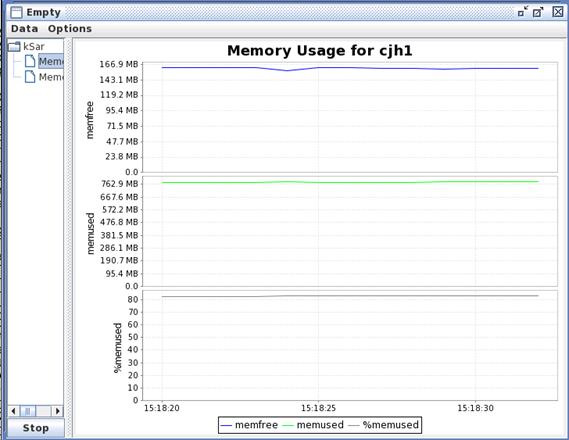This screenshot has height=440, width=569.
Task: Click left arrow of tree horizontal scrollbar
Action: point(13,411)
